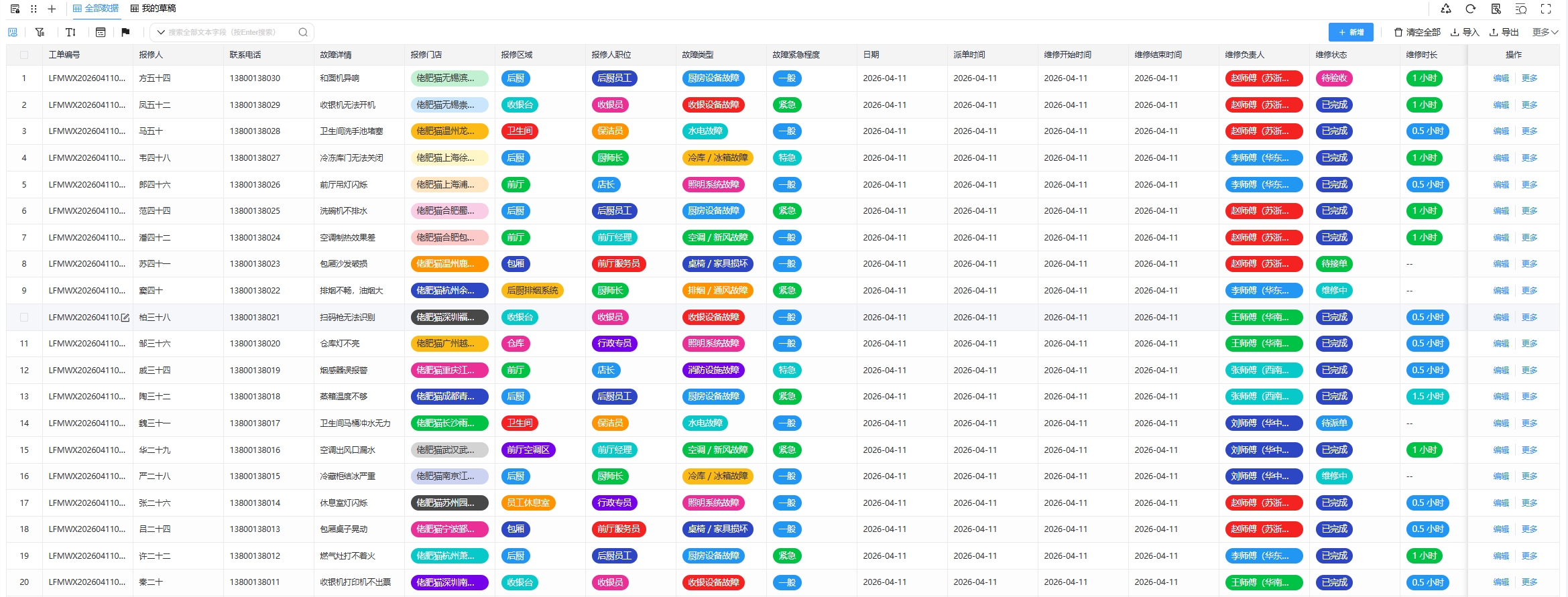Open 更多 menu in 潘四十二 row
1568x597 pixels.
click(1529, 238)
